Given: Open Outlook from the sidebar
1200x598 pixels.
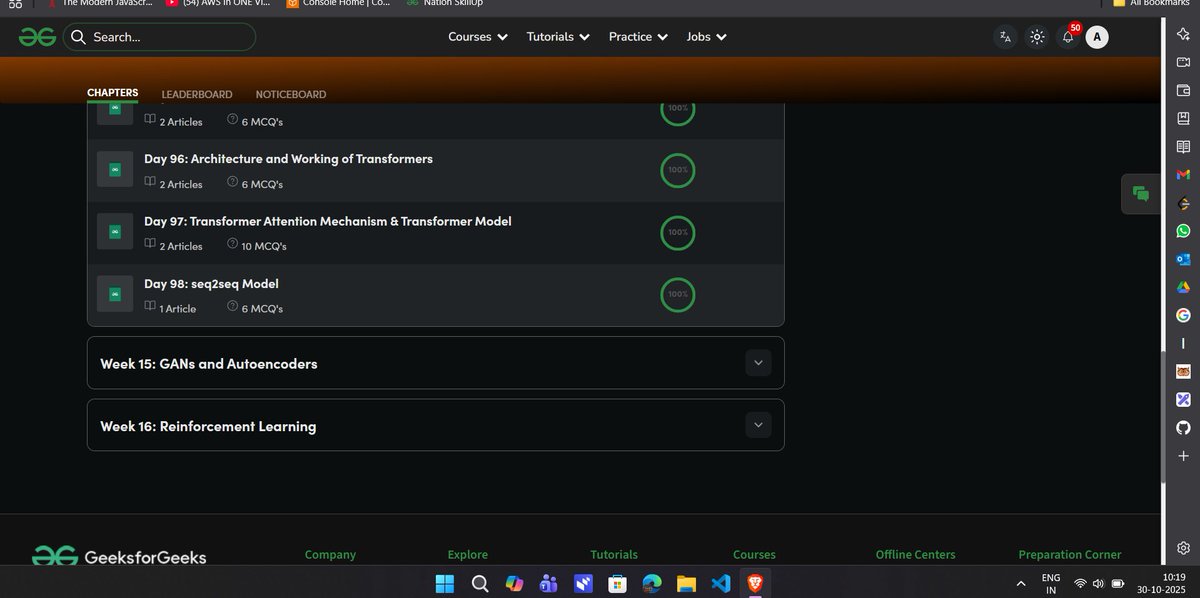Looking at the screenshot, I should pyautogui.click(x=1183, y=259).
